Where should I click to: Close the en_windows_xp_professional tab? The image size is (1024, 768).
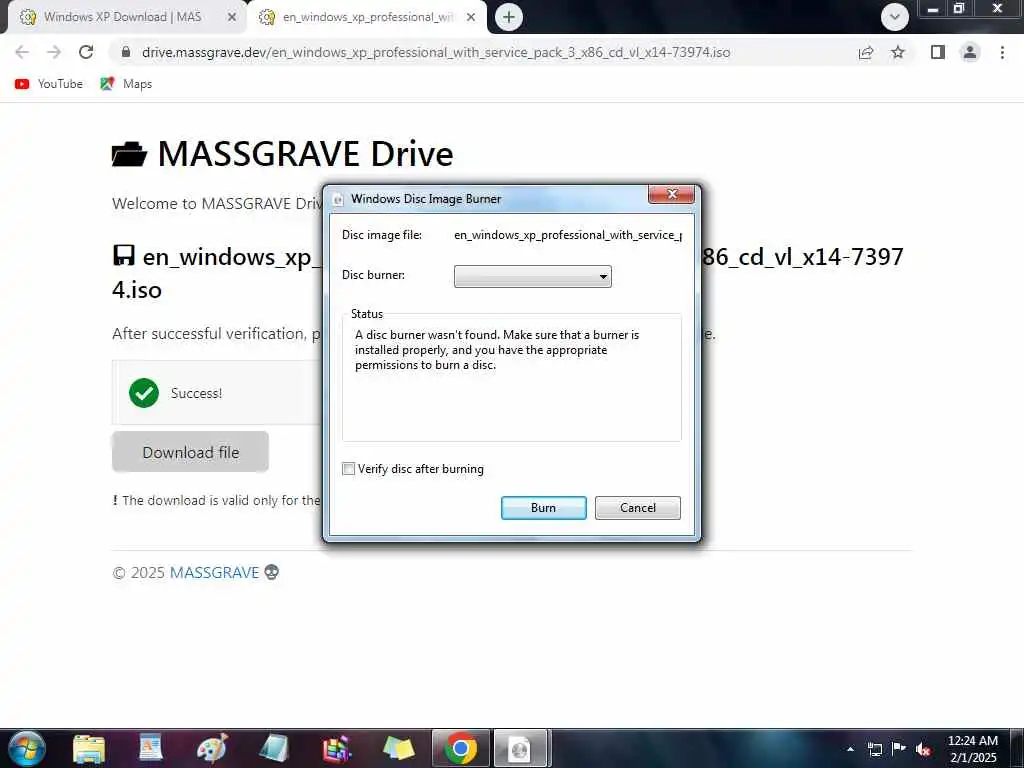coord(471,17)
